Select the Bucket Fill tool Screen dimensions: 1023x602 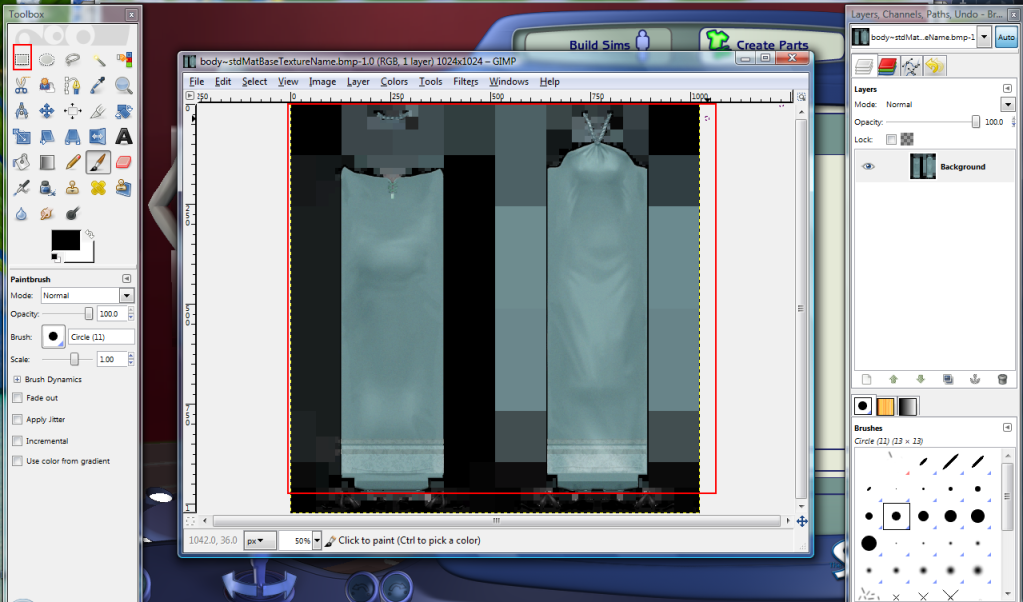coord(22,162)
